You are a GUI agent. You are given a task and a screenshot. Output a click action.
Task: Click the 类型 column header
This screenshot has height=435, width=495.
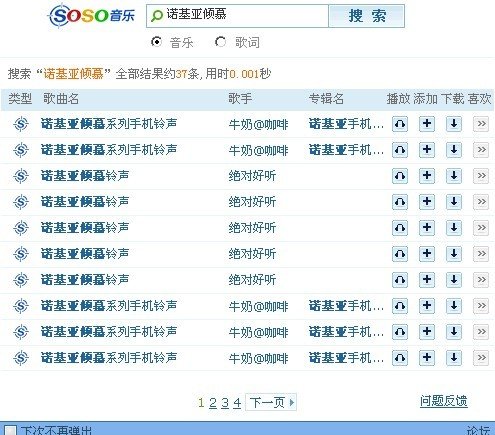[x=20, y=99]
